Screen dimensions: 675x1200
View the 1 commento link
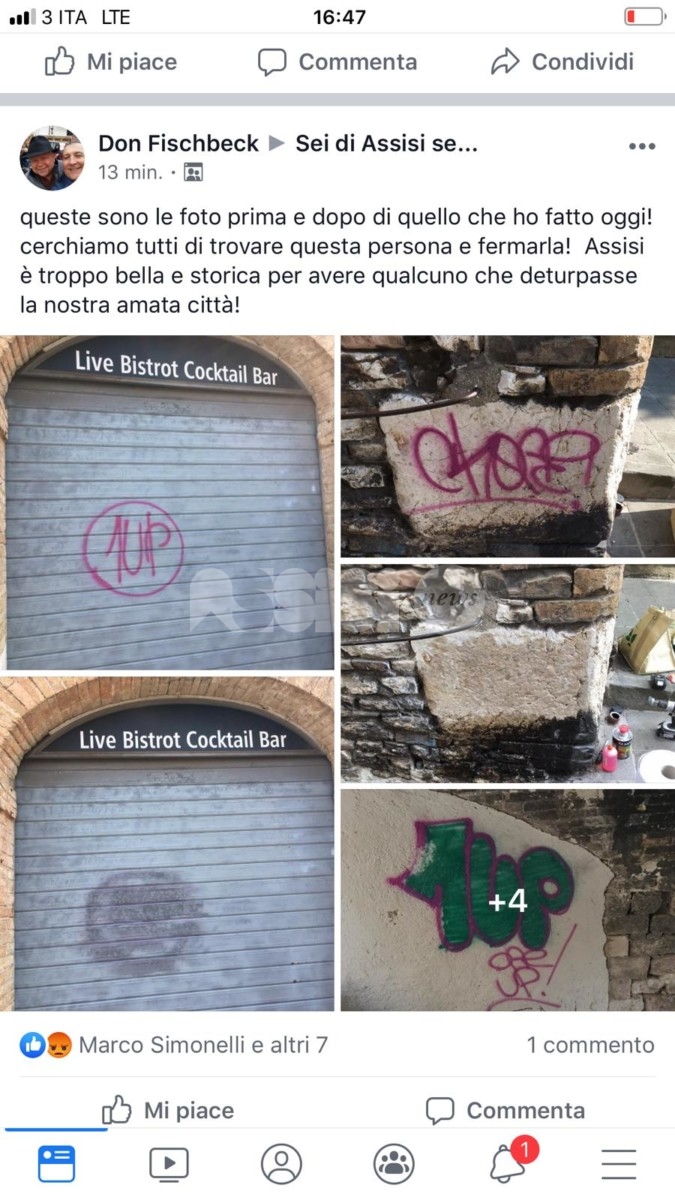[x=591, y=1045]
